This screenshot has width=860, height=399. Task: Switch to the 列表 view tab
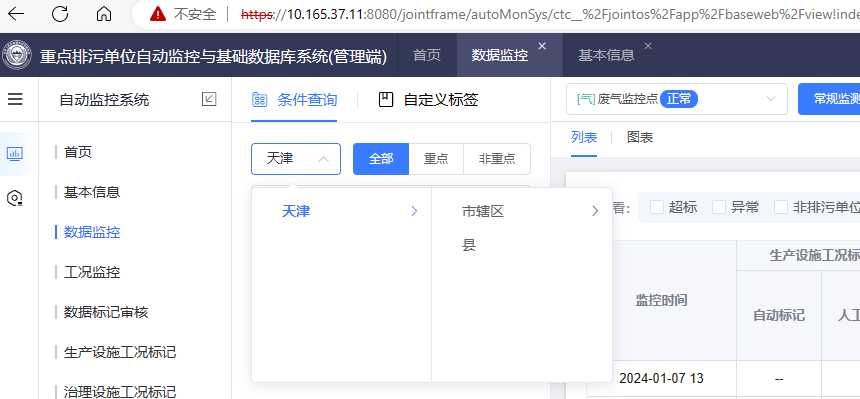pos(584,137)
